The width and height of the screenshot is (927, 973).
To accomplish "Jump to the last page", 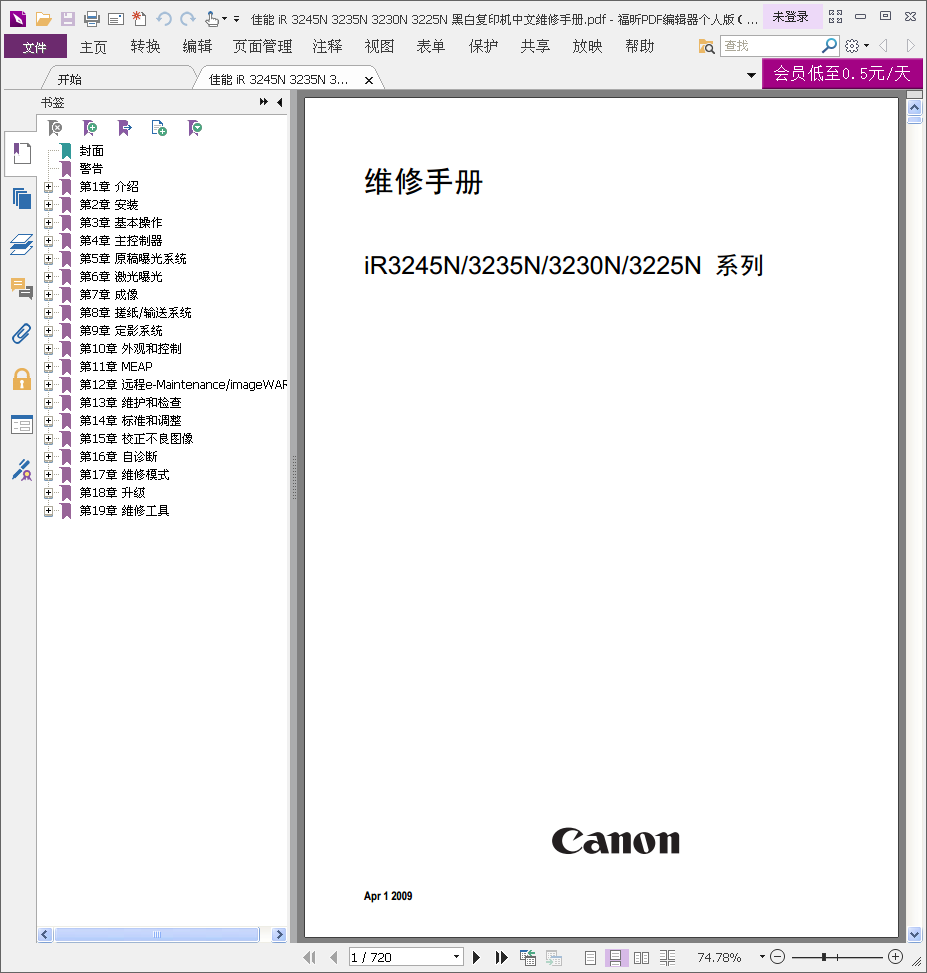I will (501, 957).
